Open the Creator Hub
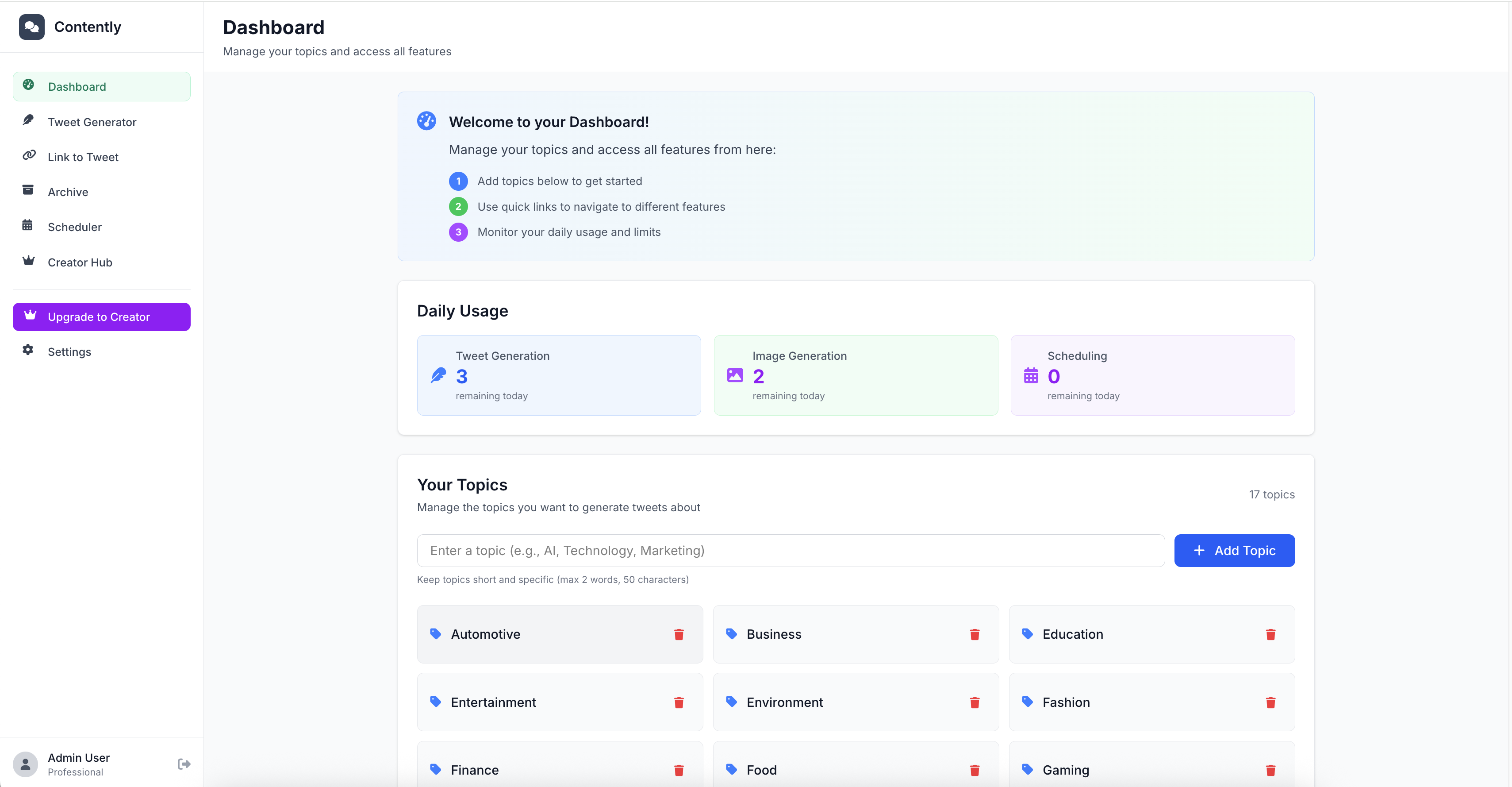Viewport: 1512px width, 787px height. pyautogui.click(x=80, y=262)
